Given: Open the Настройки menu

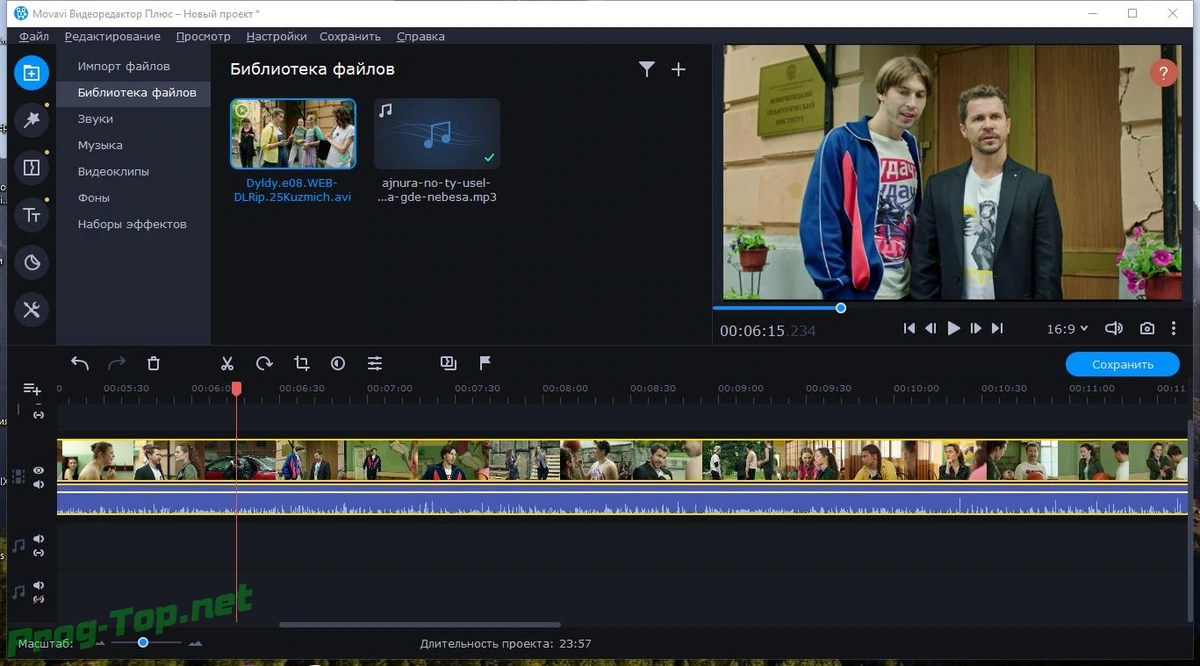Looking at the screenshot, I should pos(276,36).
